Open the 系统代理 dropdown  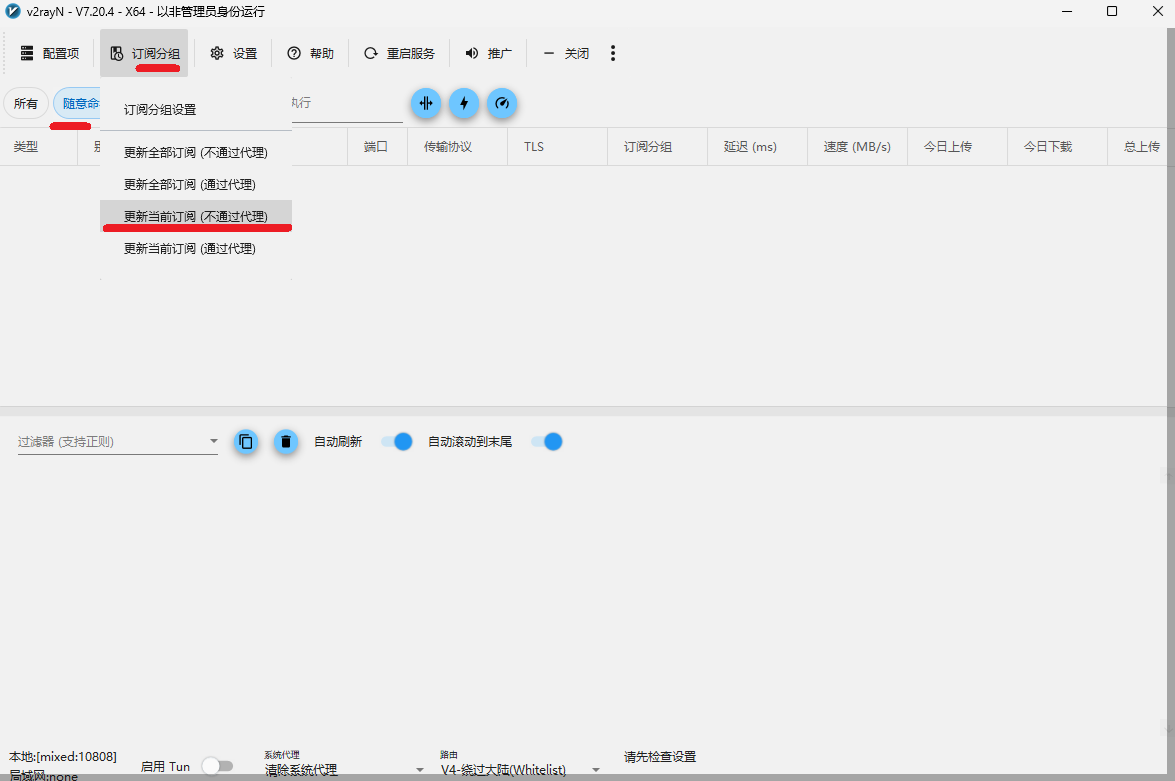point(343,765)
